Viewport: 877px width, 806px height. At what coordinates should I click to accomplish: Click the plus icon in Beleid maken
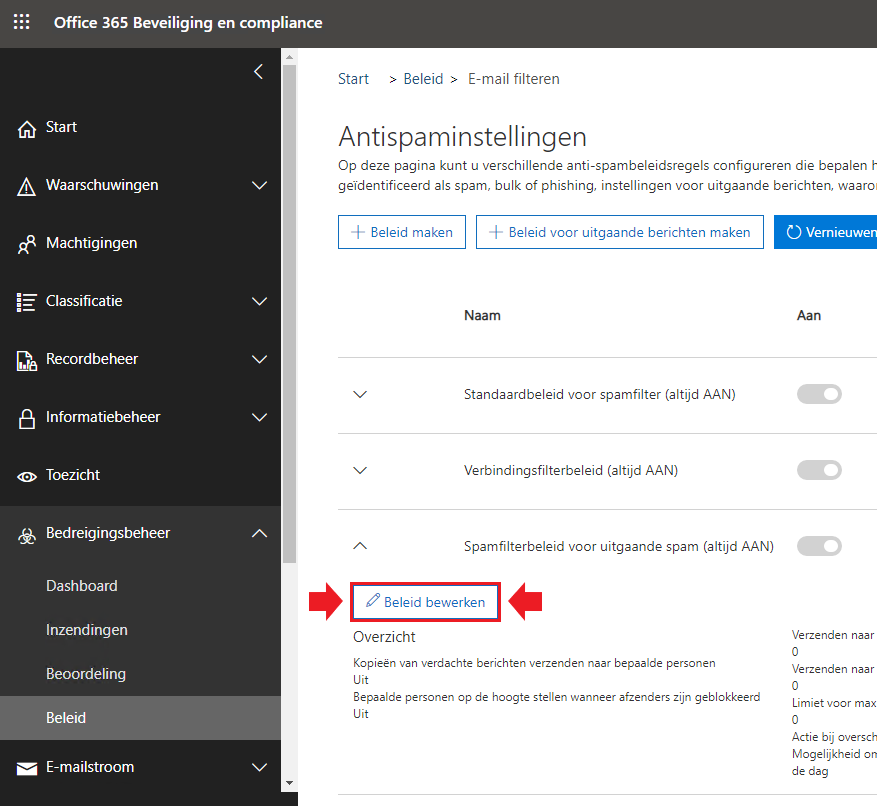click(357, 232)
